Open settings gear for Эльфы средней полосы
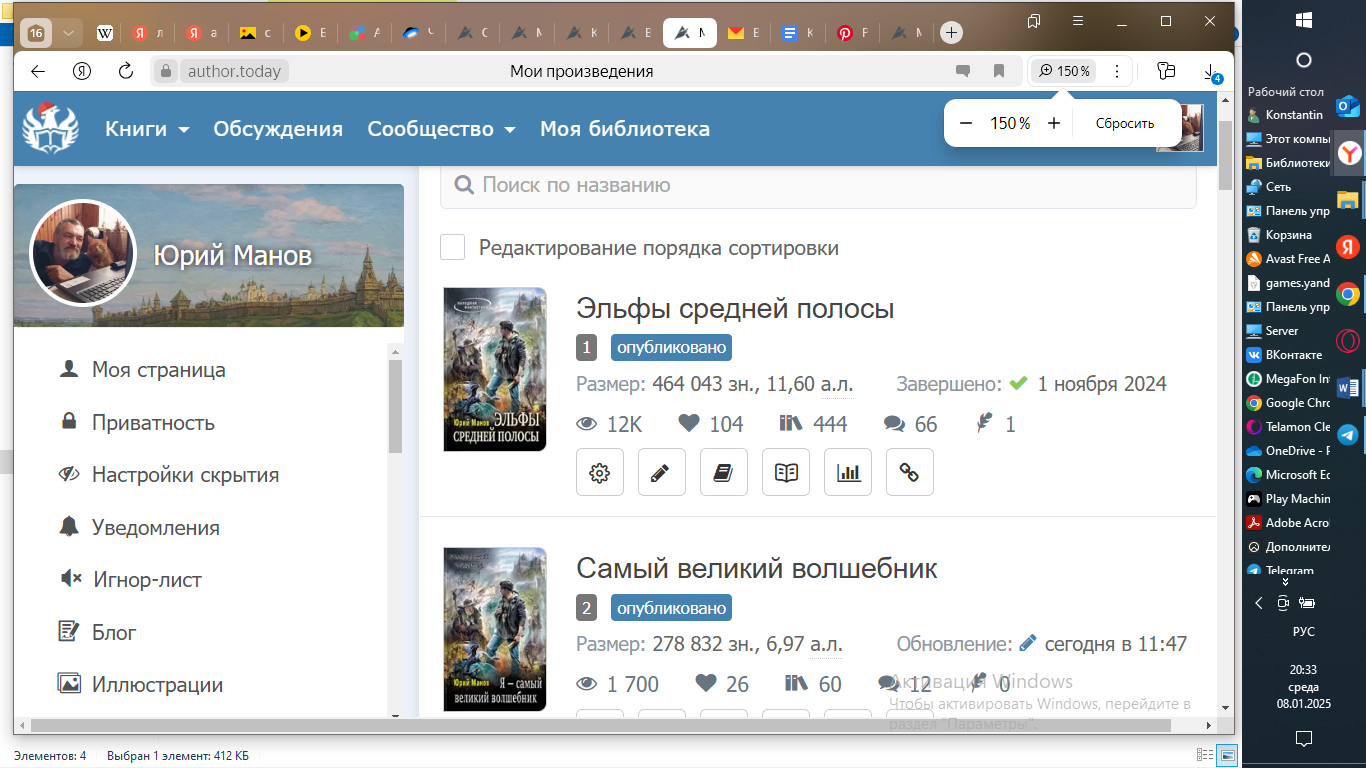Viewport: 1366px width, 768px height. tap(600, 473)
